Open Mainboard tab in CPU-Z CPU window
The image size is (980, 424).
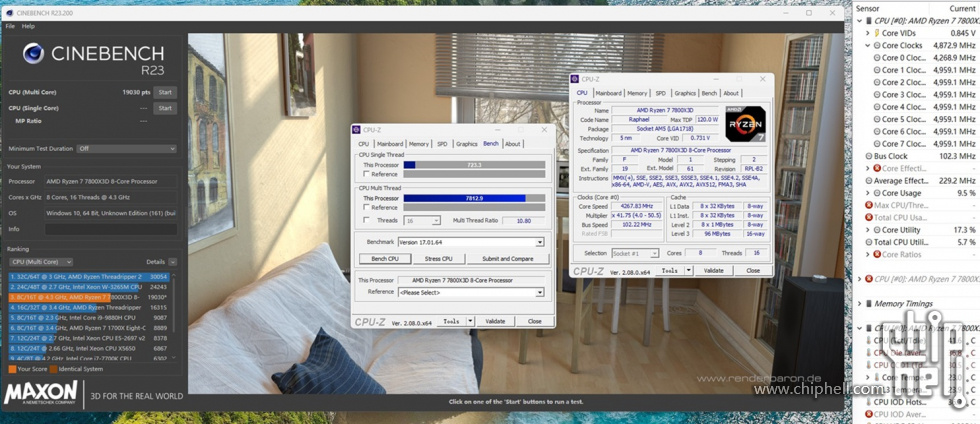[608, 93]
